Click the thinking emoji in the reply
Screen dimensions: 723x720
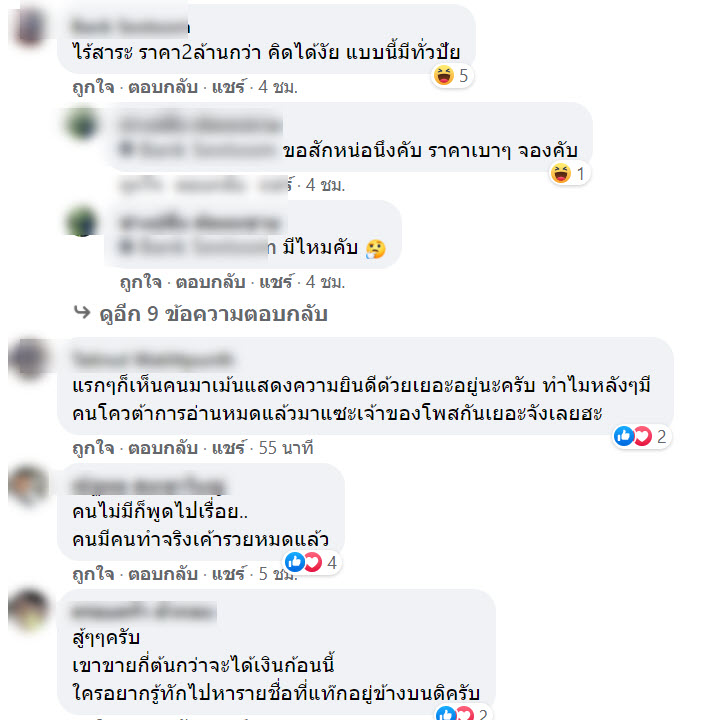(376, 249)
